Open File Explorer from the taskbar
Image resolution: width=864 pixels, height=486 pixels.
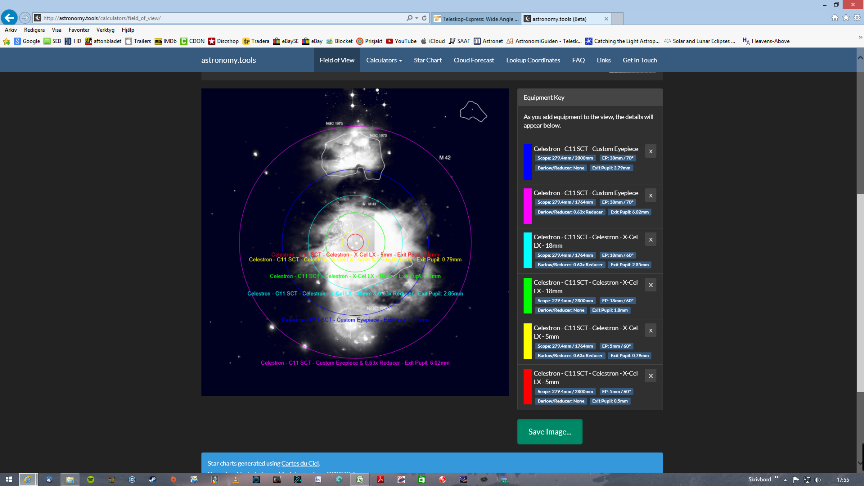[69, 479]
